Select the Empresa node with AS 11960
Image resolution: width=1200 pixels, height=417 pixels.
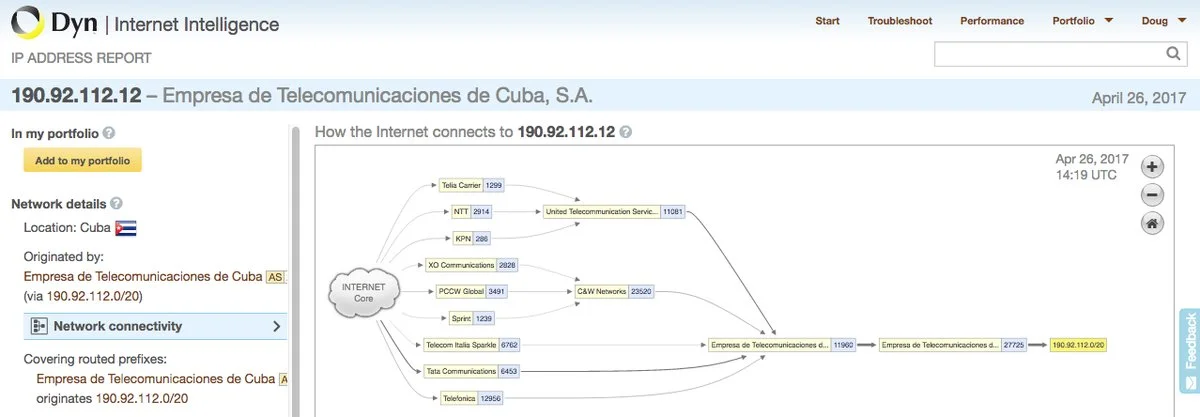click(x=781, y=345)
